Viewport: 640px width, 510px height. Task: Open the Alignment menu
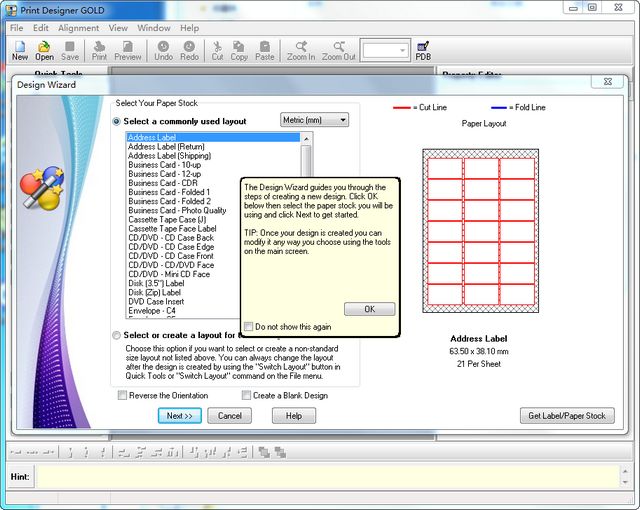[x=78, y=28]
